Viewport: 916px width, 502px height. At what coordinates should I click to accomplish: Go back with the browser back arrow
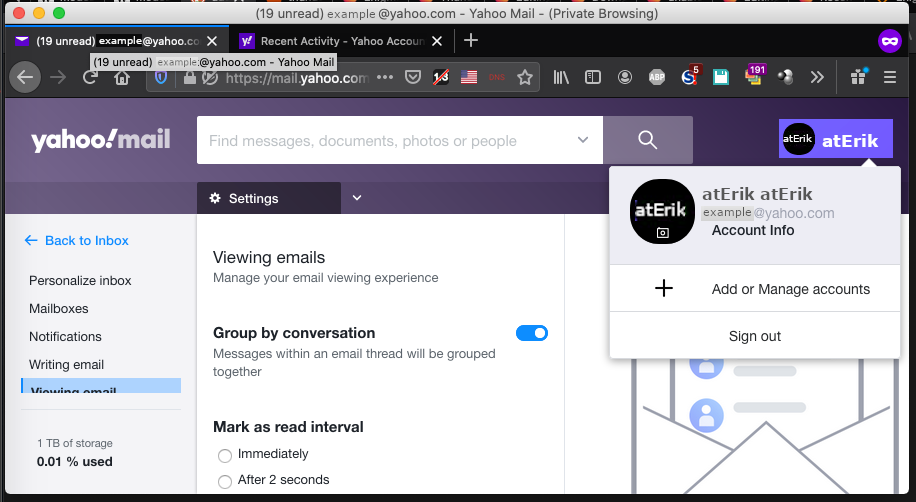[x=25, y=77]
